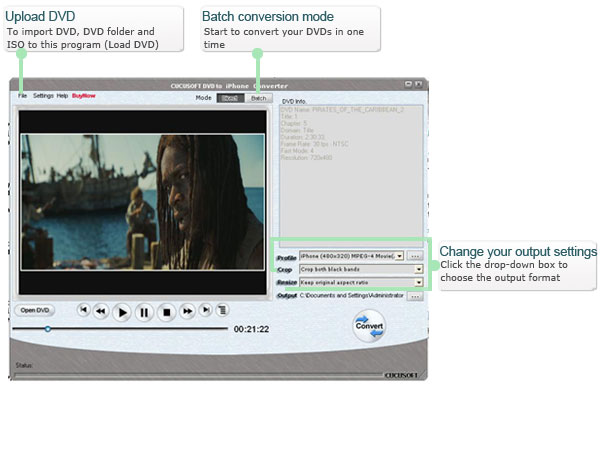Image resolution: width=600 pixels, height=450 pixels.
Task: Fast forward the video
Action: (188, 311)
